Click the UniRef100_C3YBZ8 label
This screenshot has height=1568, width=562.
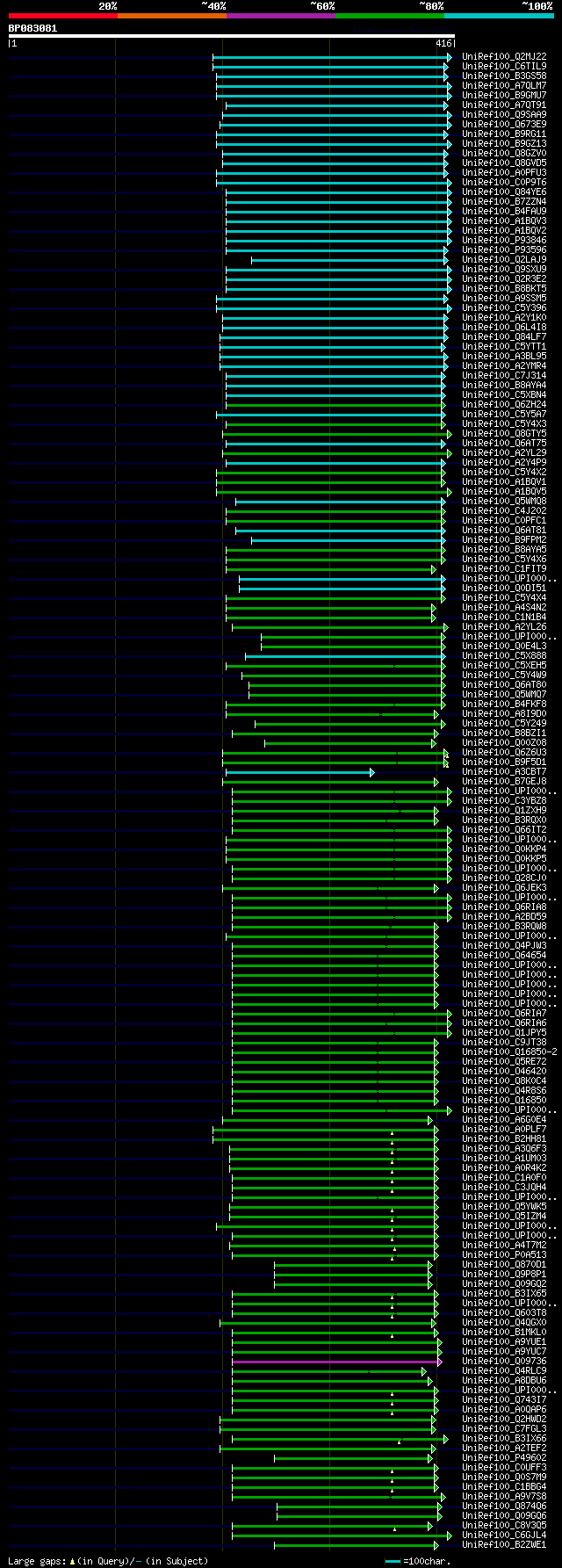(504, 800)
